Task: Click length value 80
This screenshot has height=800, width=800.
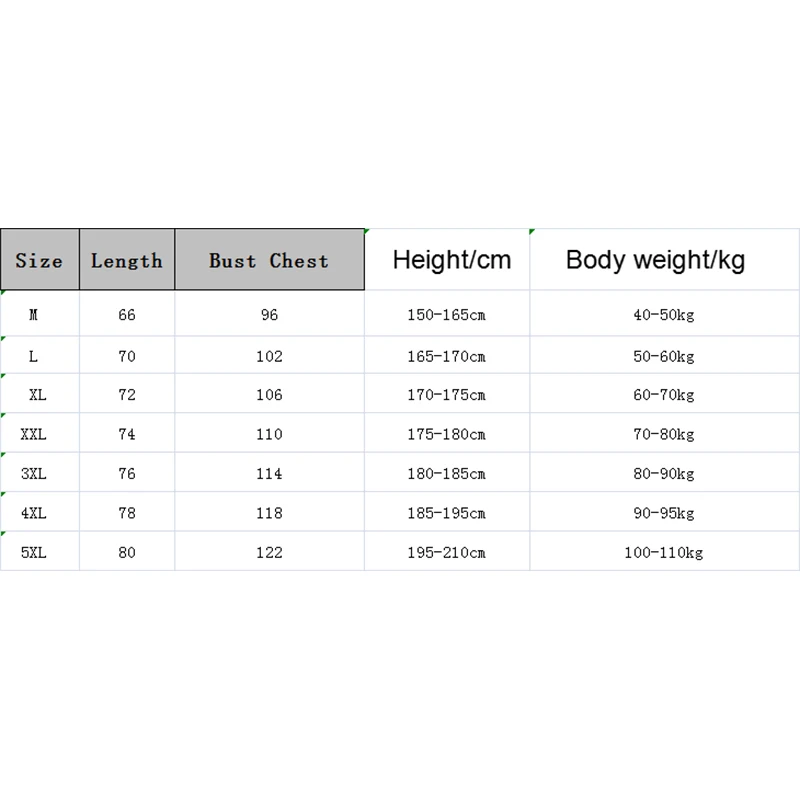Action: (x=126, y=552)
